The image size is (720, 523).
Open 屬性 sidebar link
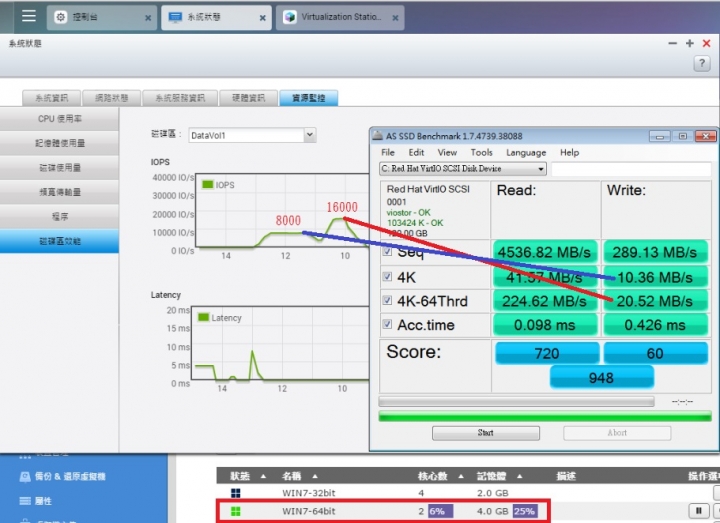[x=43, y=501]
